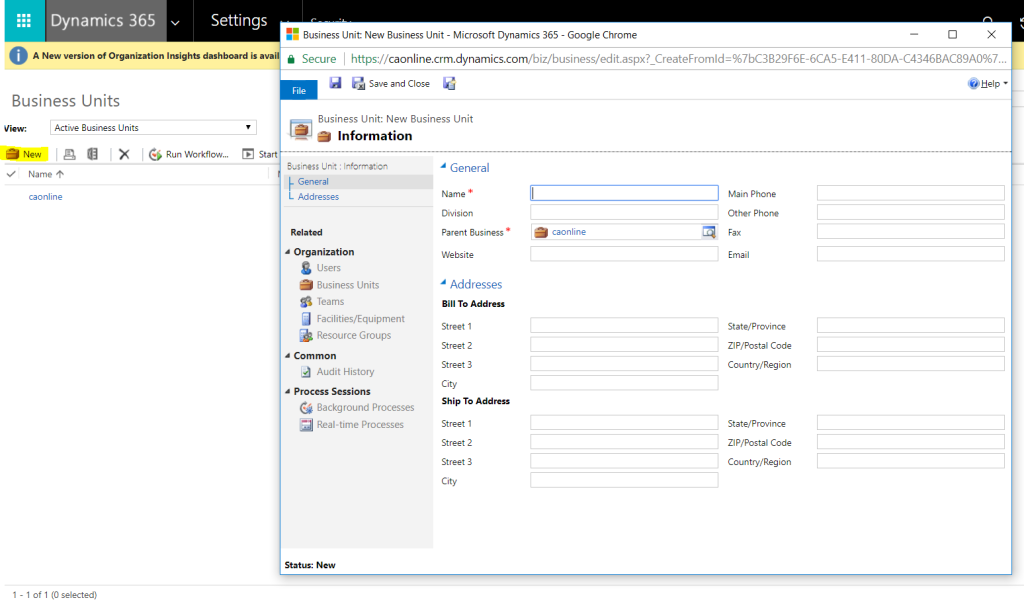Viewport: 1024px width, 600px height.
Task: Collapse the Process Sessions group
Action: 287,391
